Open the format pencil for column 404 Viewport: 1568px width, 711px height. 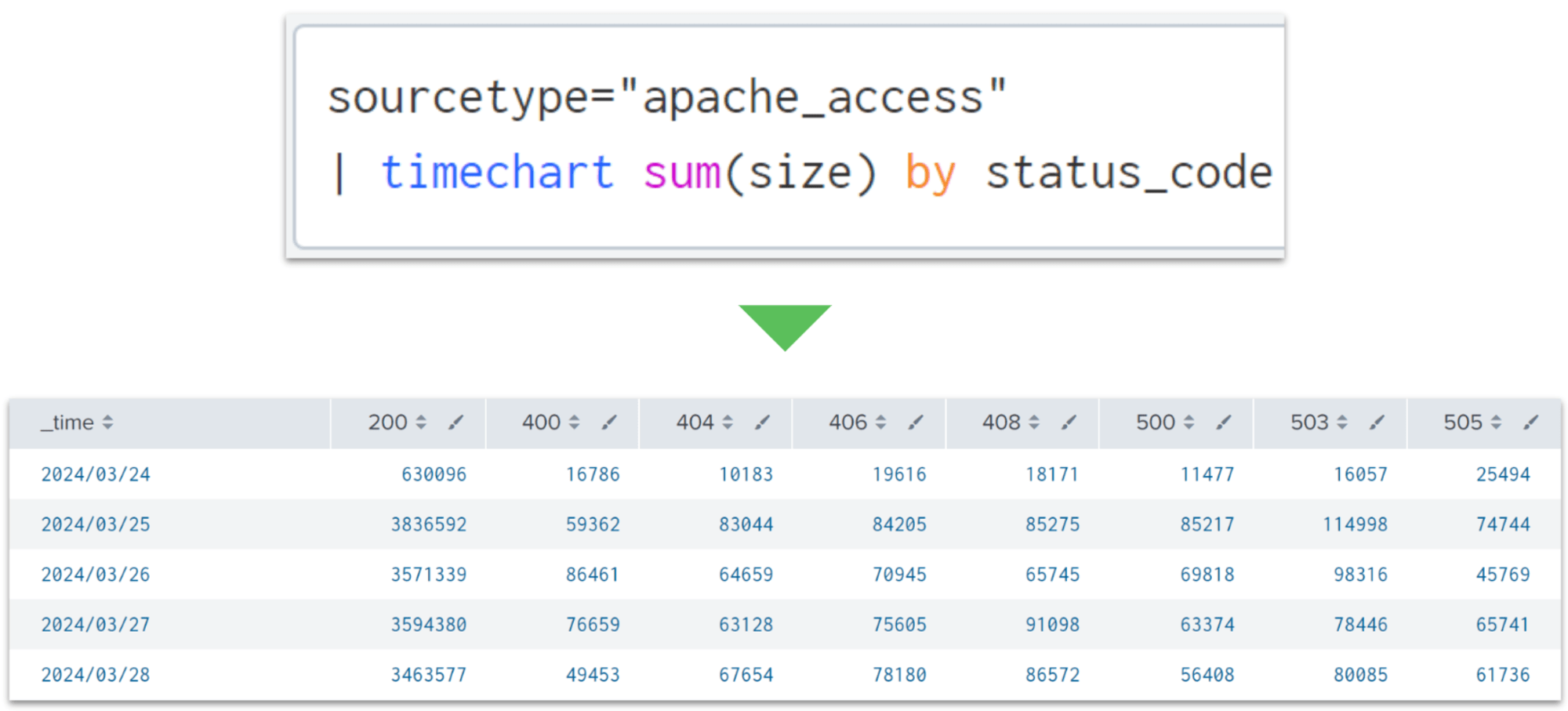[762, 423]
